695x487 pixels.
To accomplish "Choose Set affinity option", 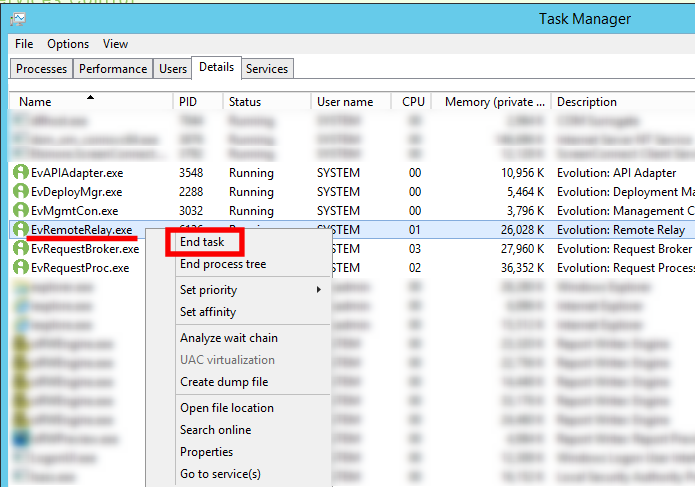I will (x=208, y=312).
